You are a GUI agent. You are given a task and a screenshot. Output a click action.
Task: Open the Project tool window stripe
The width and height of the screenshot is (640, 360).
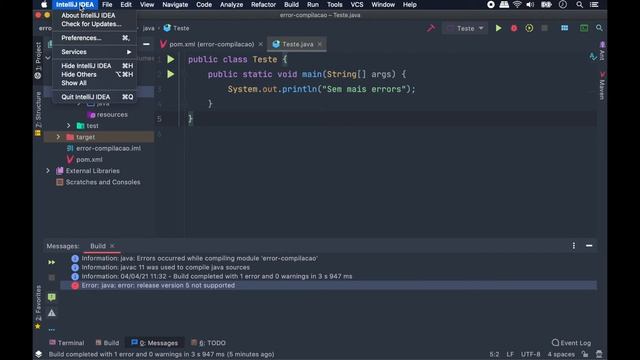tap(38, 60)
